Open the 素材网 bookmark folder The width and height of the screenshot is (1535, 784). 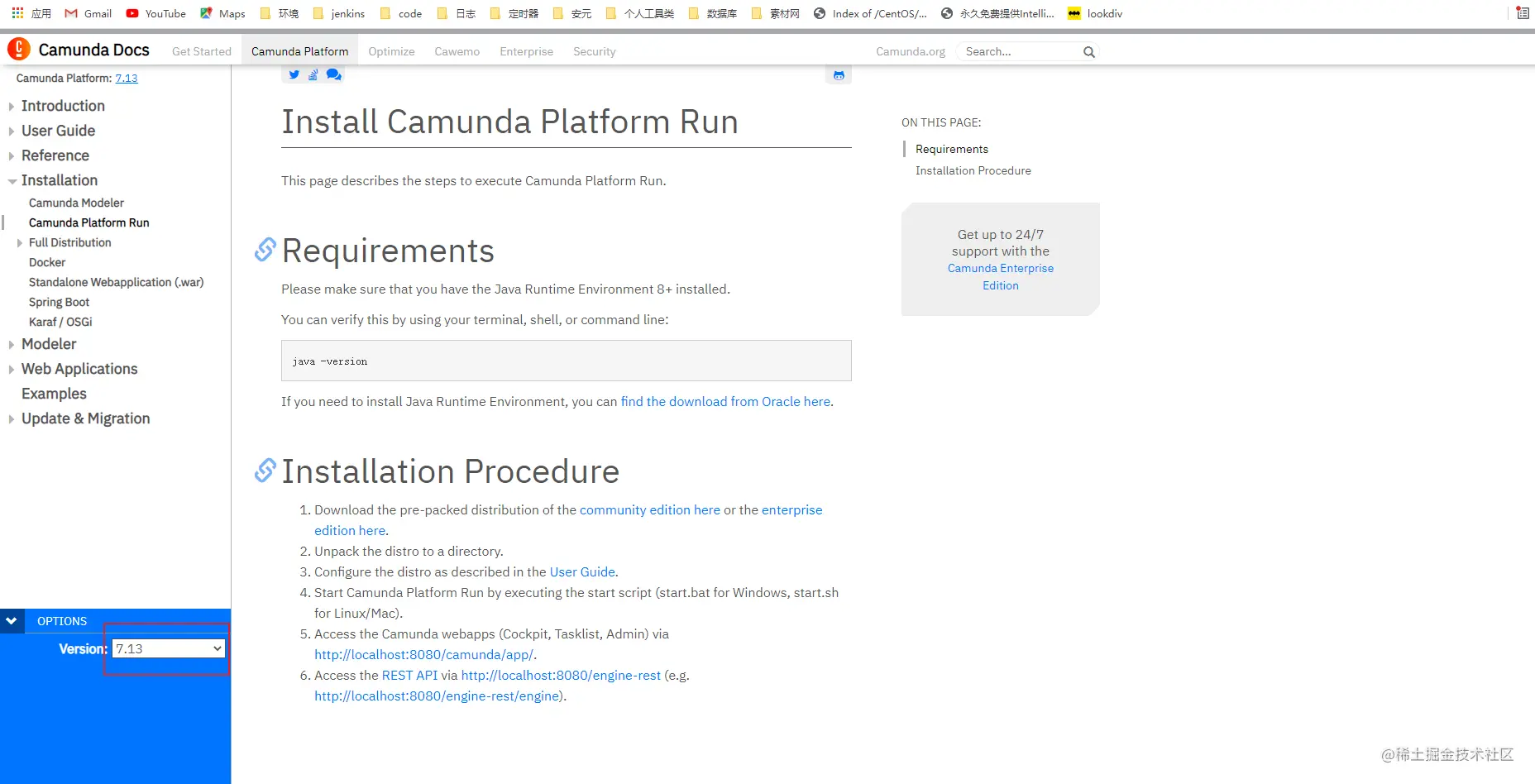pos(776,13)
